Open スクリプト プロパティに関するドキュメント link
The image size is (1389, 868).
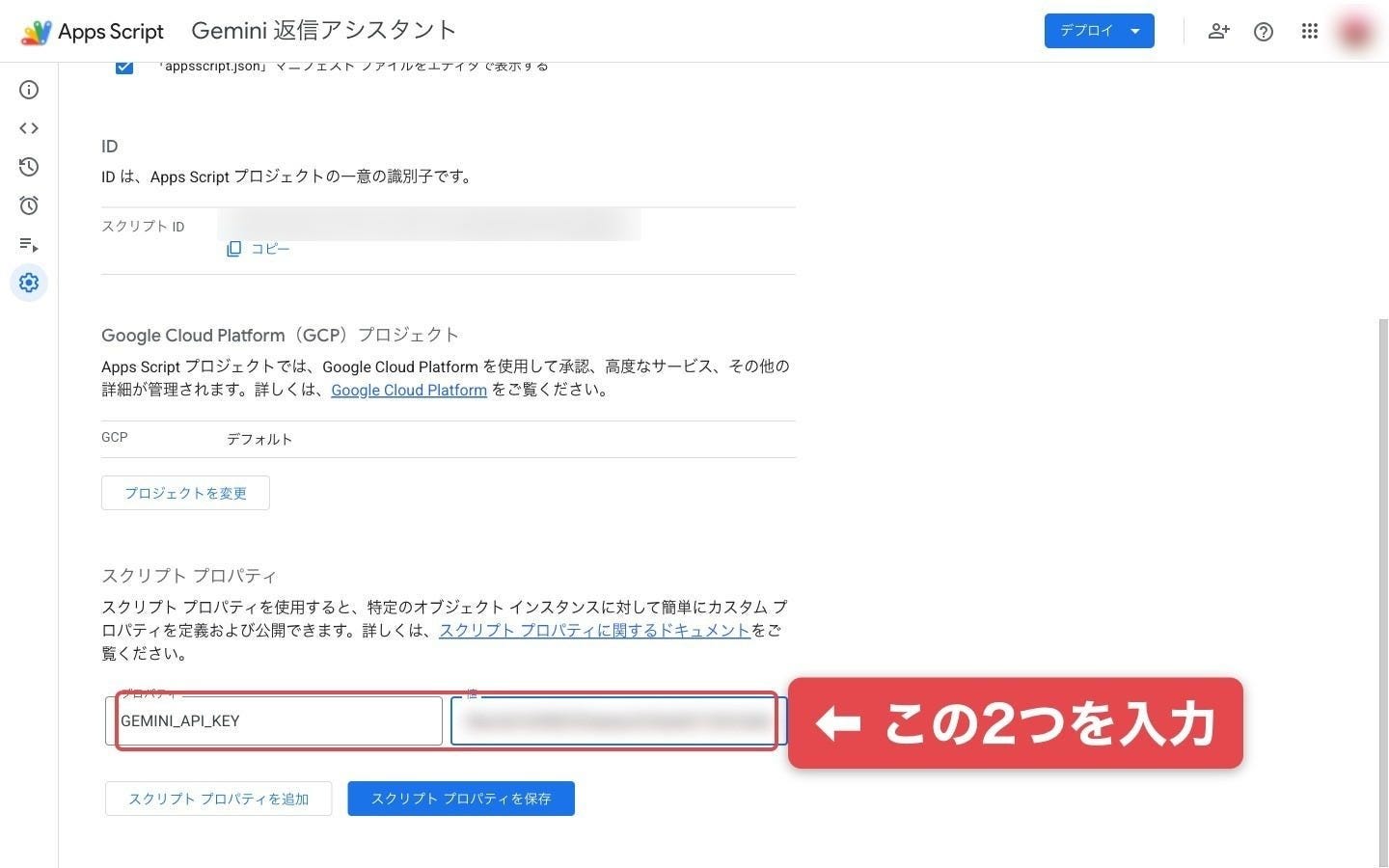point(594,630)
